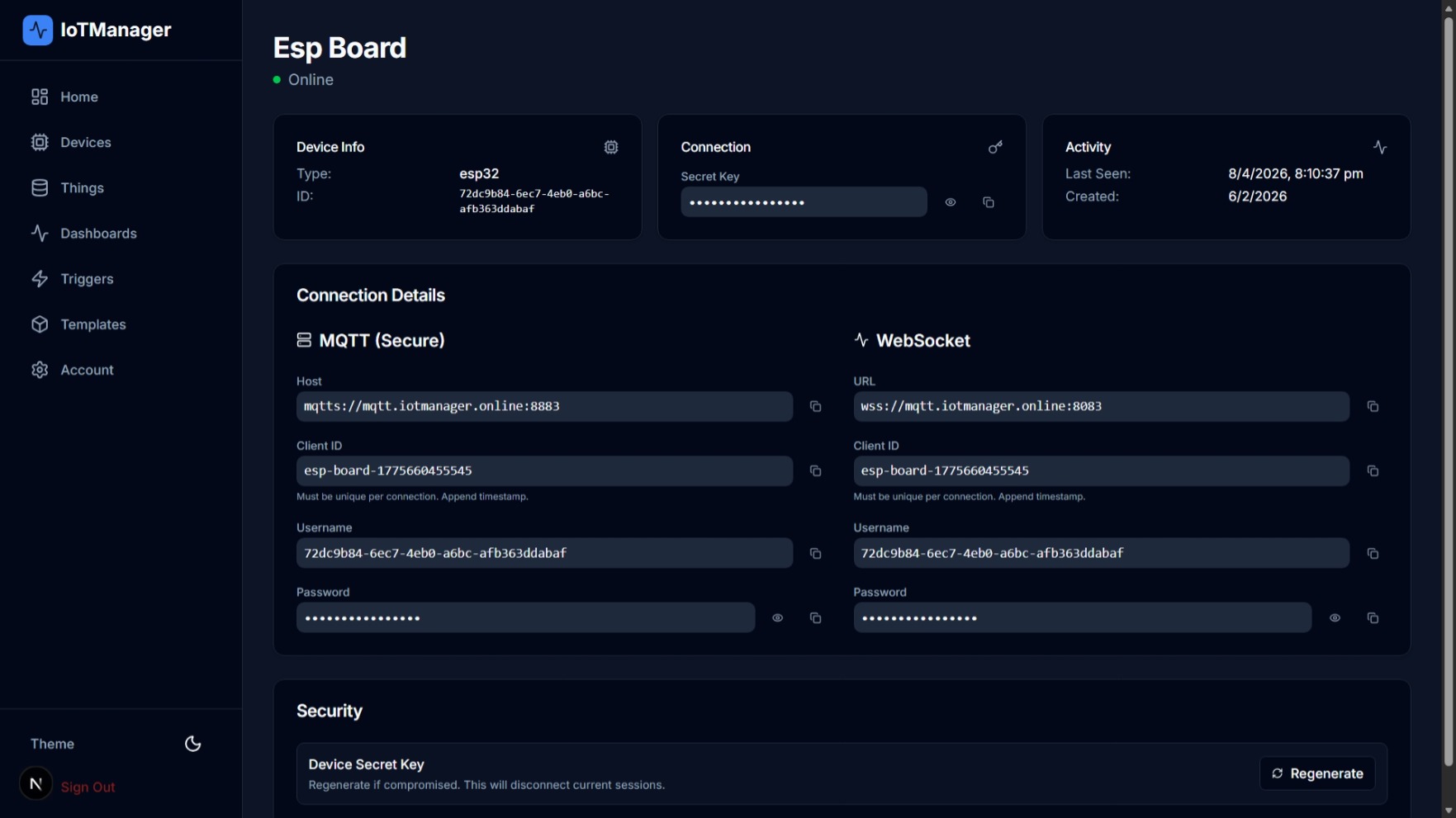Image resolution: width=1456 pixels, height=818 pixels.
Task: Click the Account gear icon
Action: pos(39,370)
